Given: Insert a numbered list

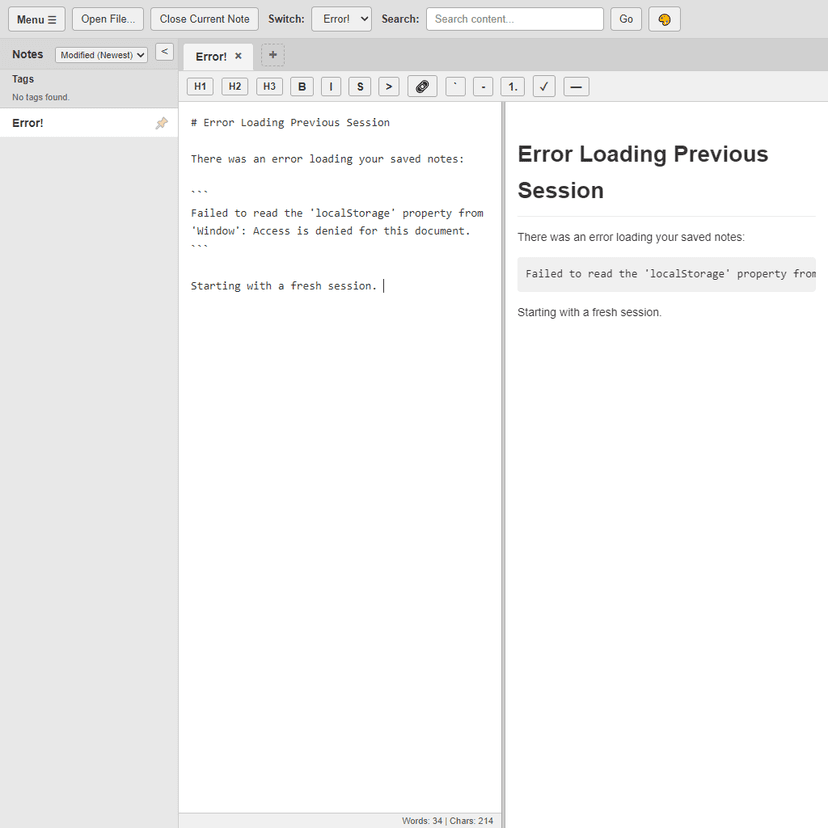Looking at the screenshot, I should click(511, 86).
